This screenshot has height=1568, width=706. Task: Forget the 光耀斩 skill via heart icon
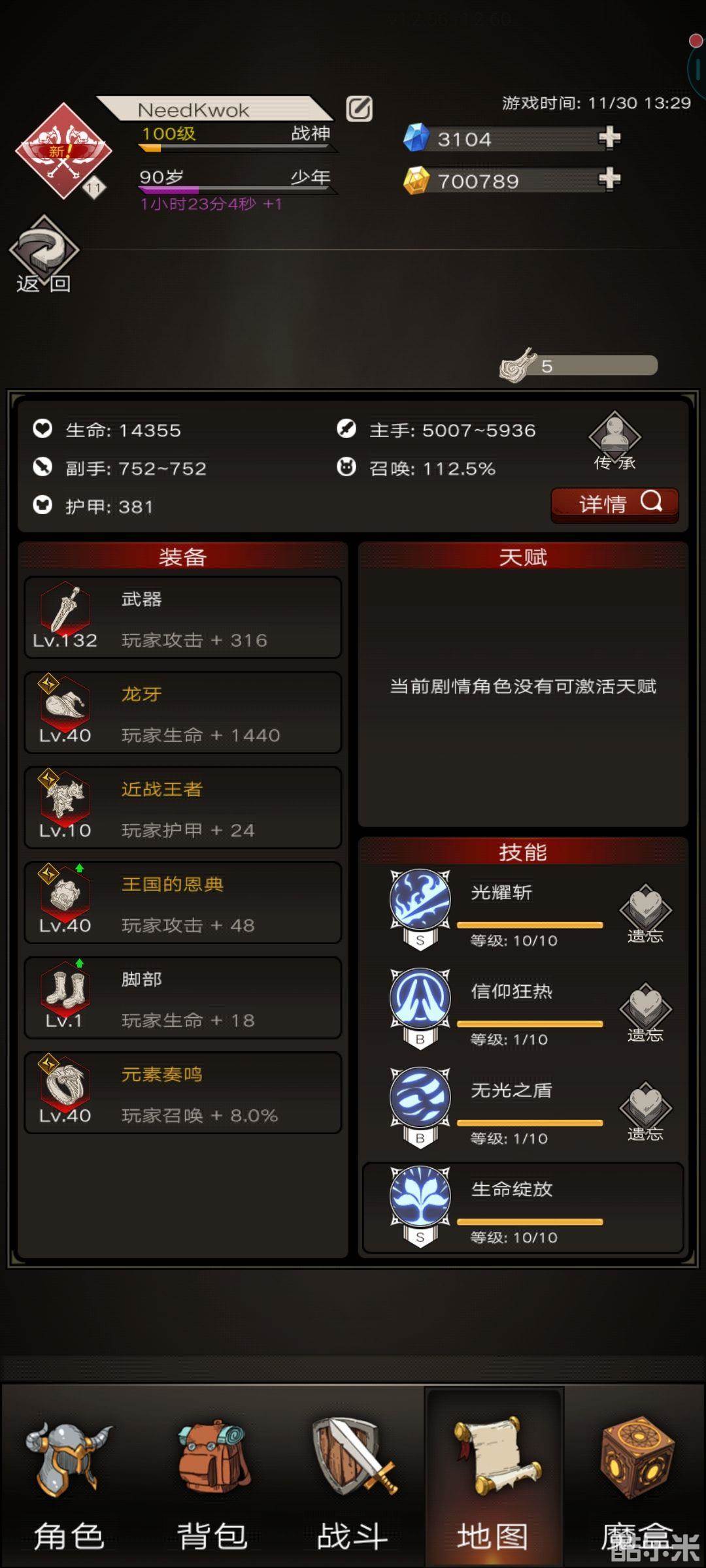[x=645, y=913]
